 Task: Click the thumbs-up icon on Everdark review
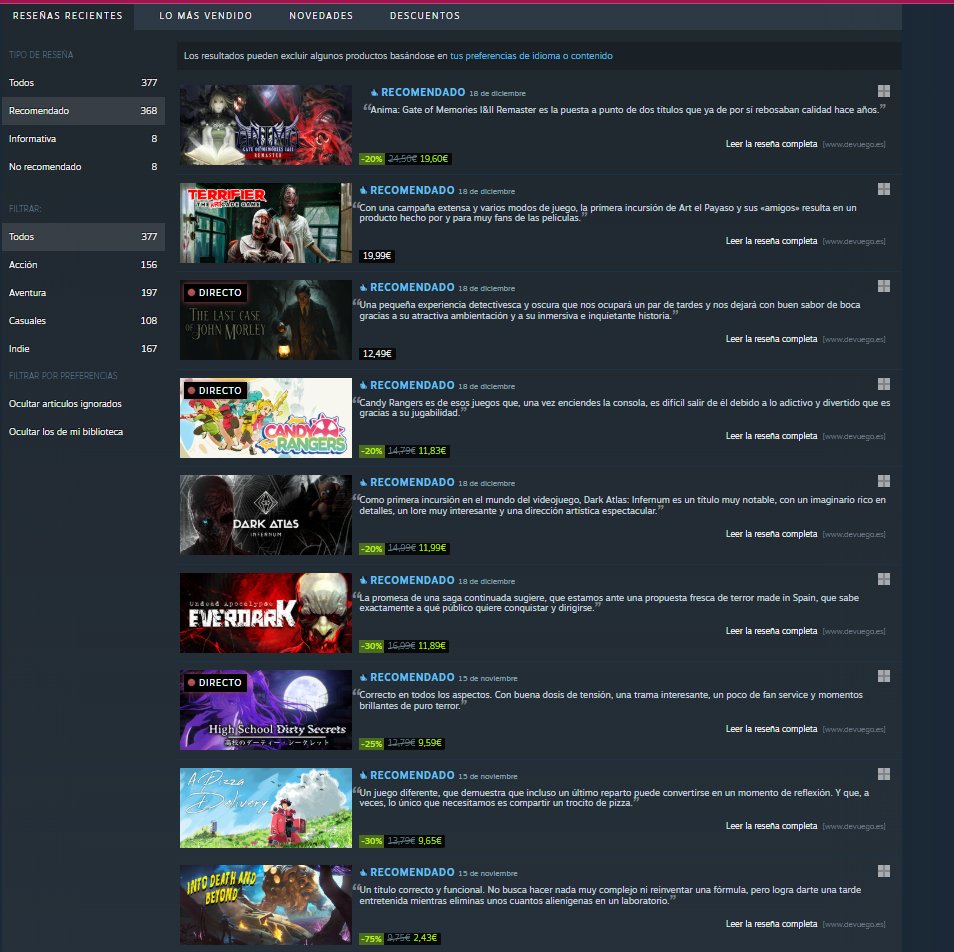pyautogui.click(x=363, y=580)
